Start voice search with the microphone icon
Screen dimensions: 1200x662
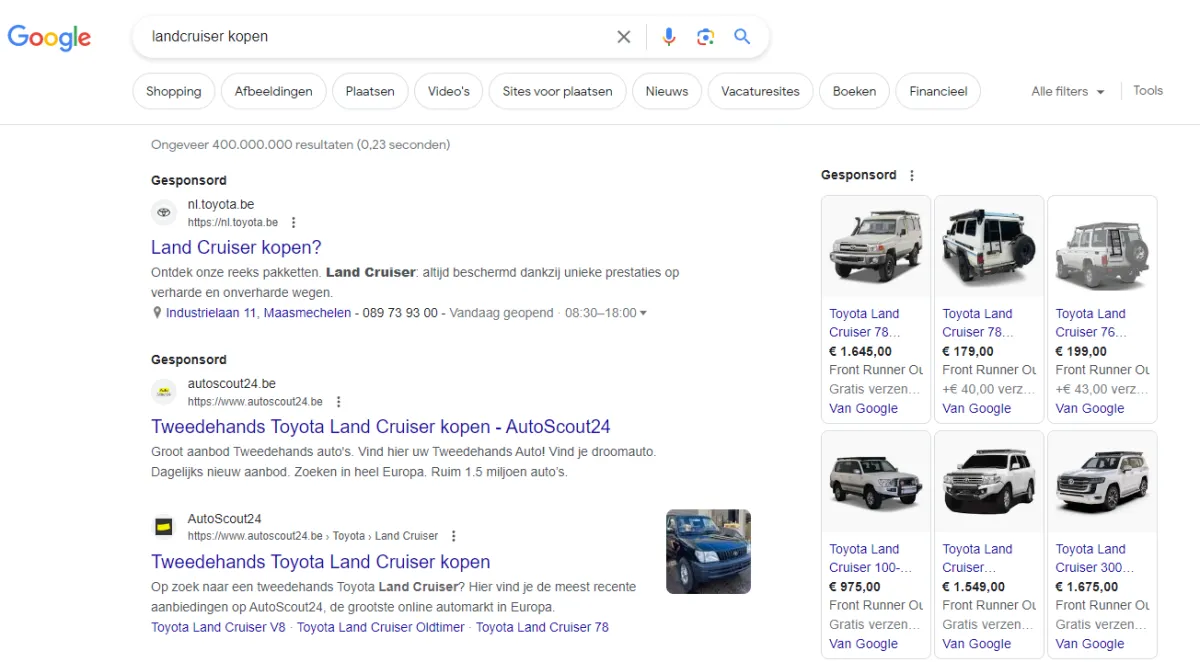669,37
